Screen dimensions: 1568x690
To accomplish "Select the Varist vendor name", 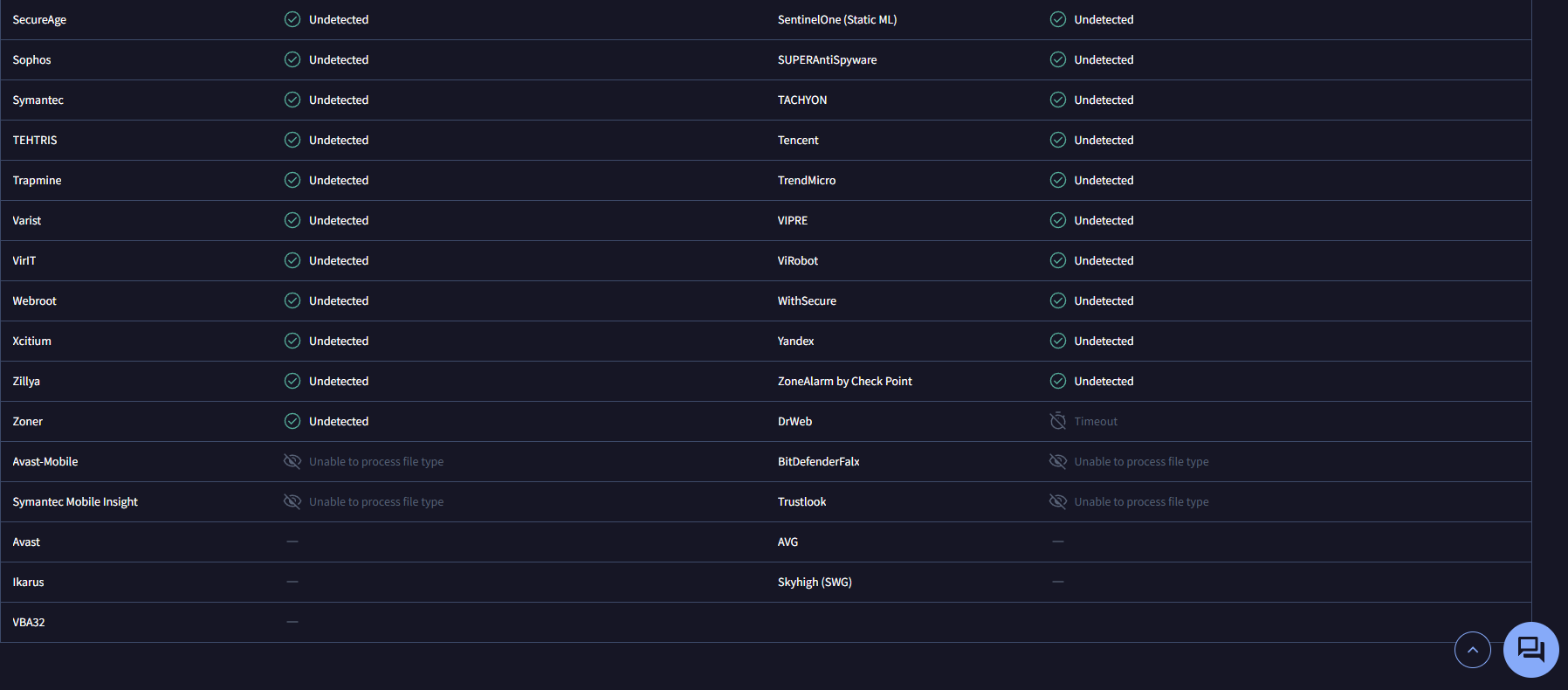I will pos(26,220).
